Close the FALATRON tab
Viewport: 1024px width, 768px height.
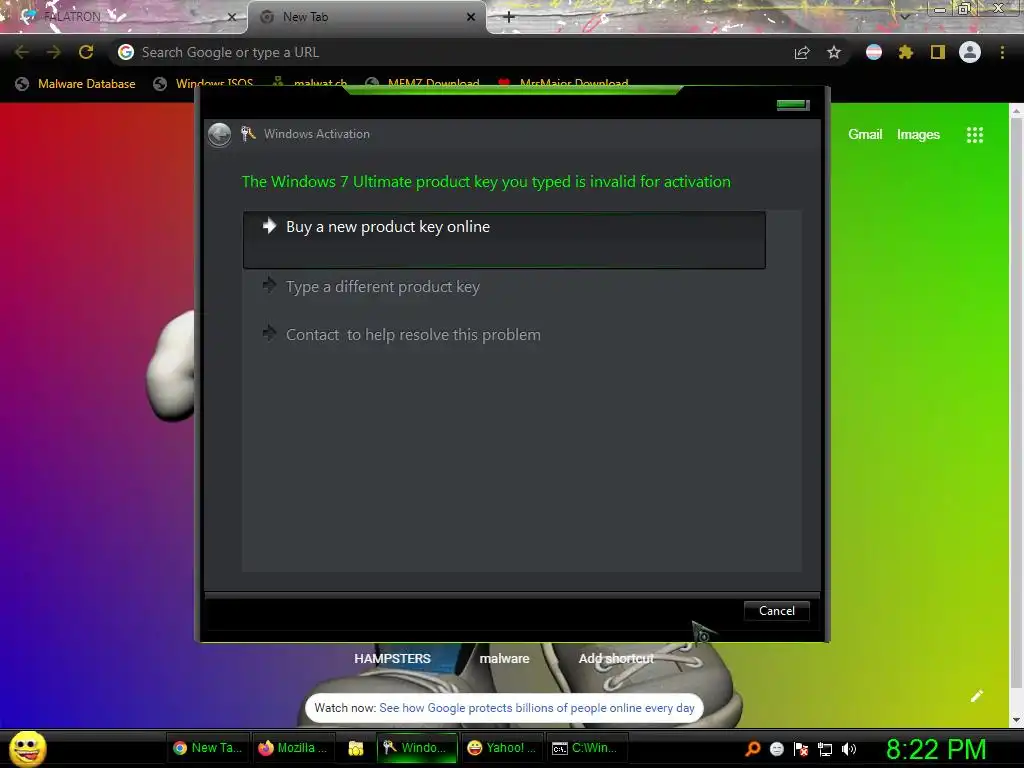232,17
